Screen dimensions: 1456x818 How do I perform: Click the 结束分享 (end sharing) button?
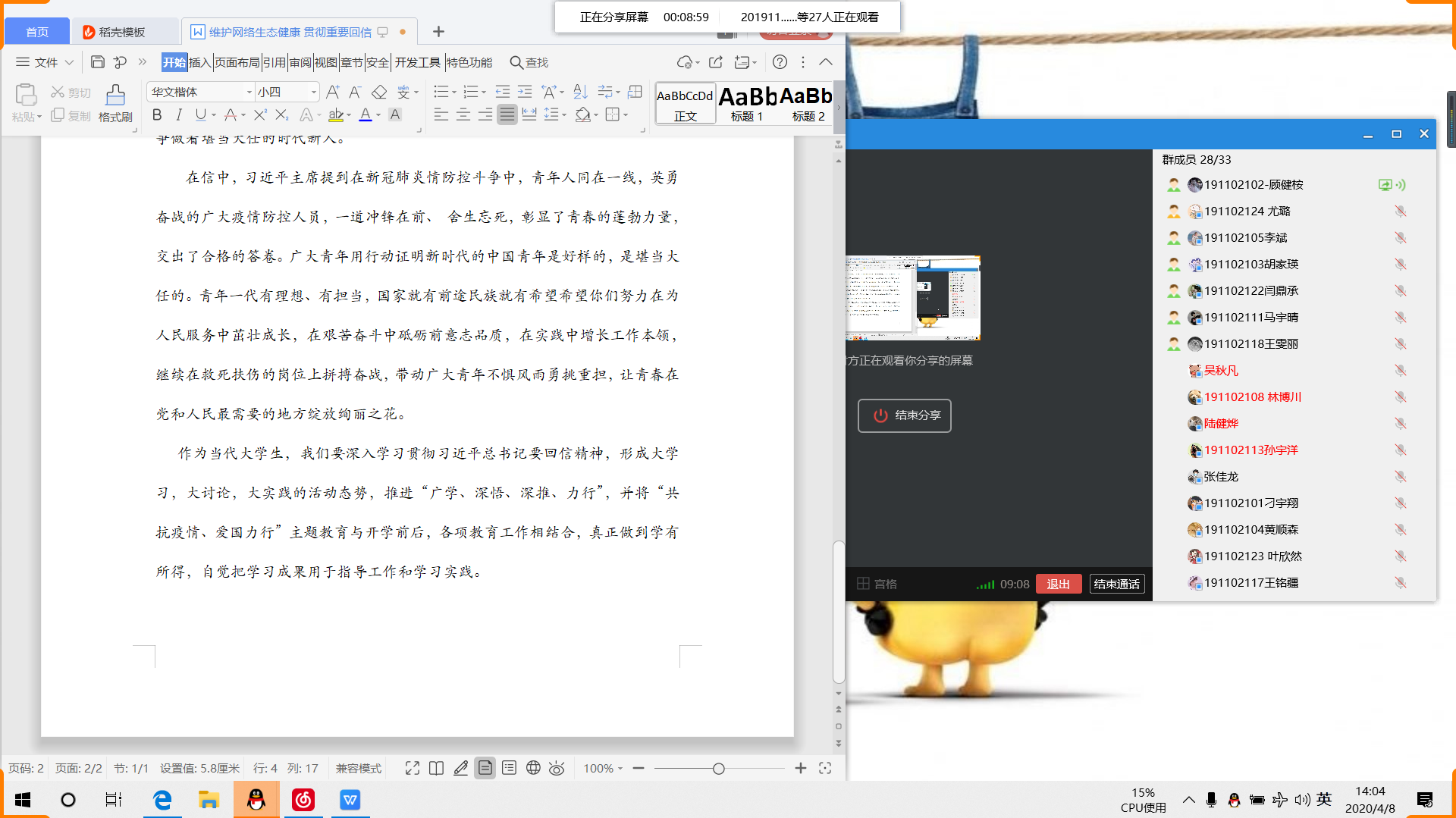904,415
